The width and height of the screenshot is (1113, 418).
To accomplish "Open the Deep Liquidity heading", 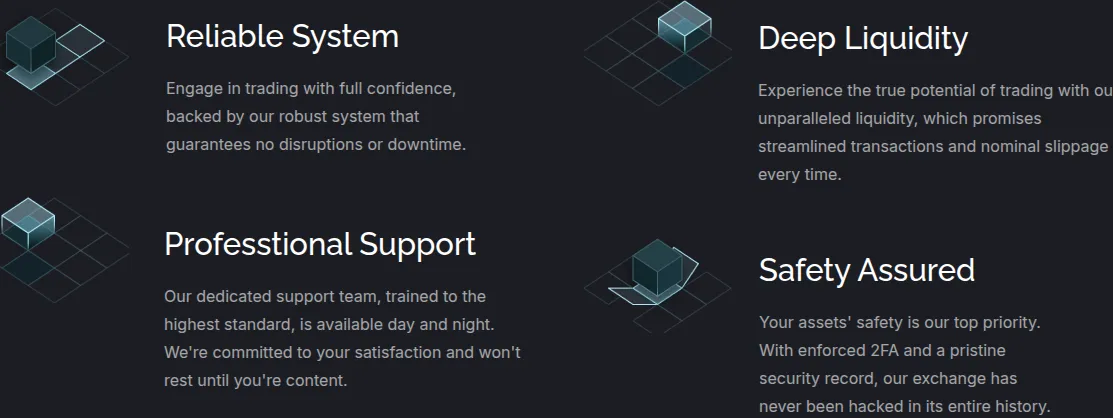I will (x=862, y=38).
